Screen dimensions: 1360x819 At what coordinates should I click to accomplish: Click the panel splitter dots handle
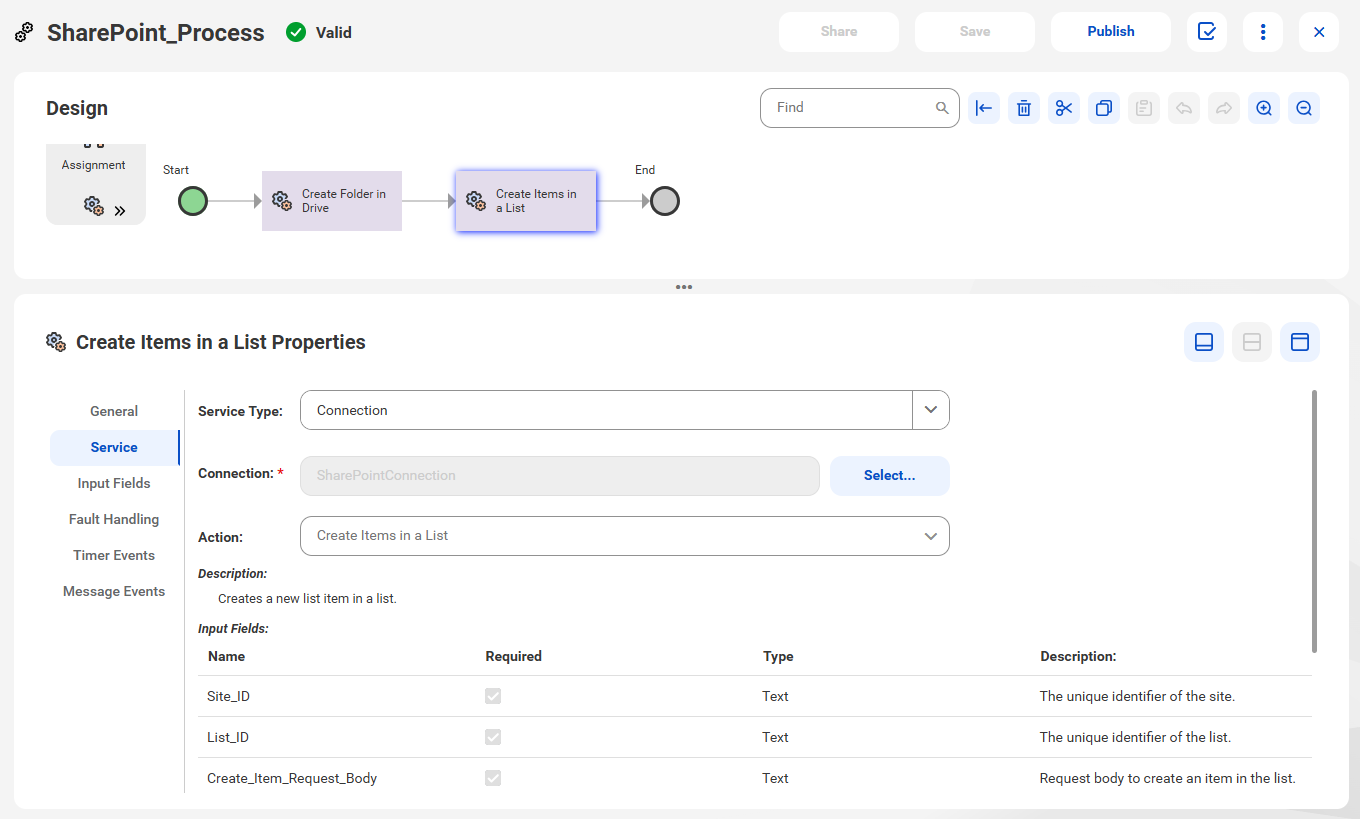[684, 287]
